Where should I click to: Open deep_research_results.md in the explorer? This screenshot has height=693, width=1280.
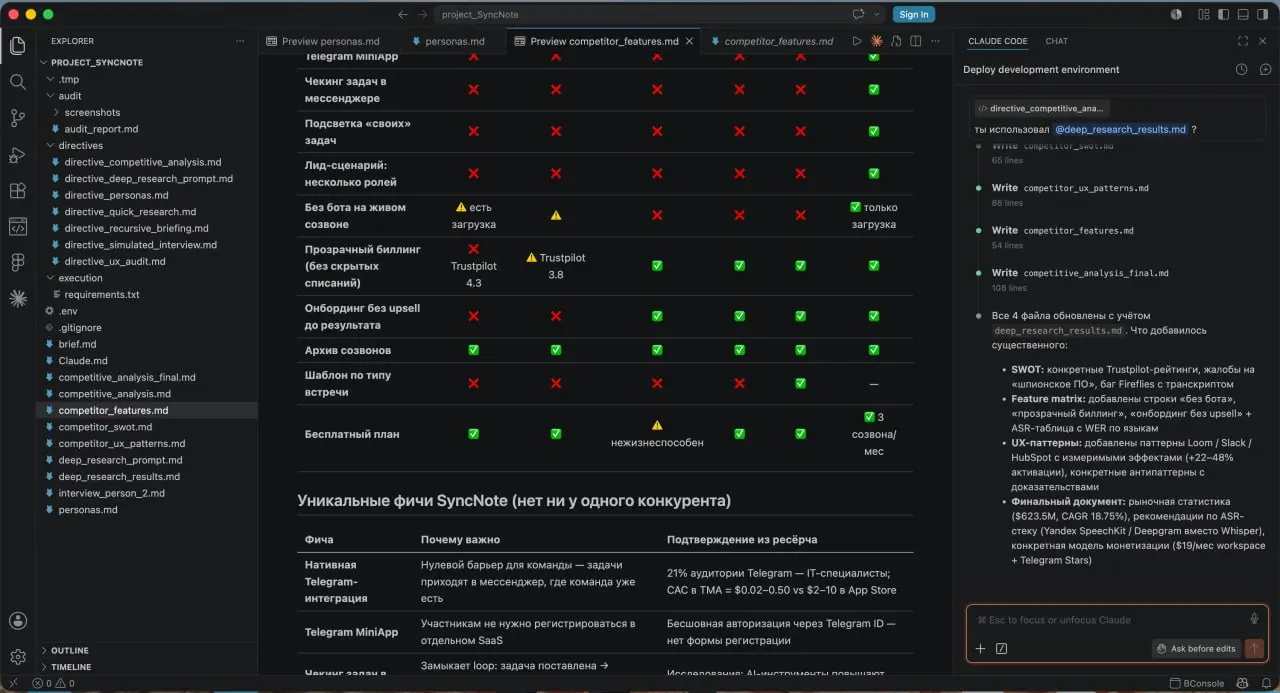coord(119,476)
